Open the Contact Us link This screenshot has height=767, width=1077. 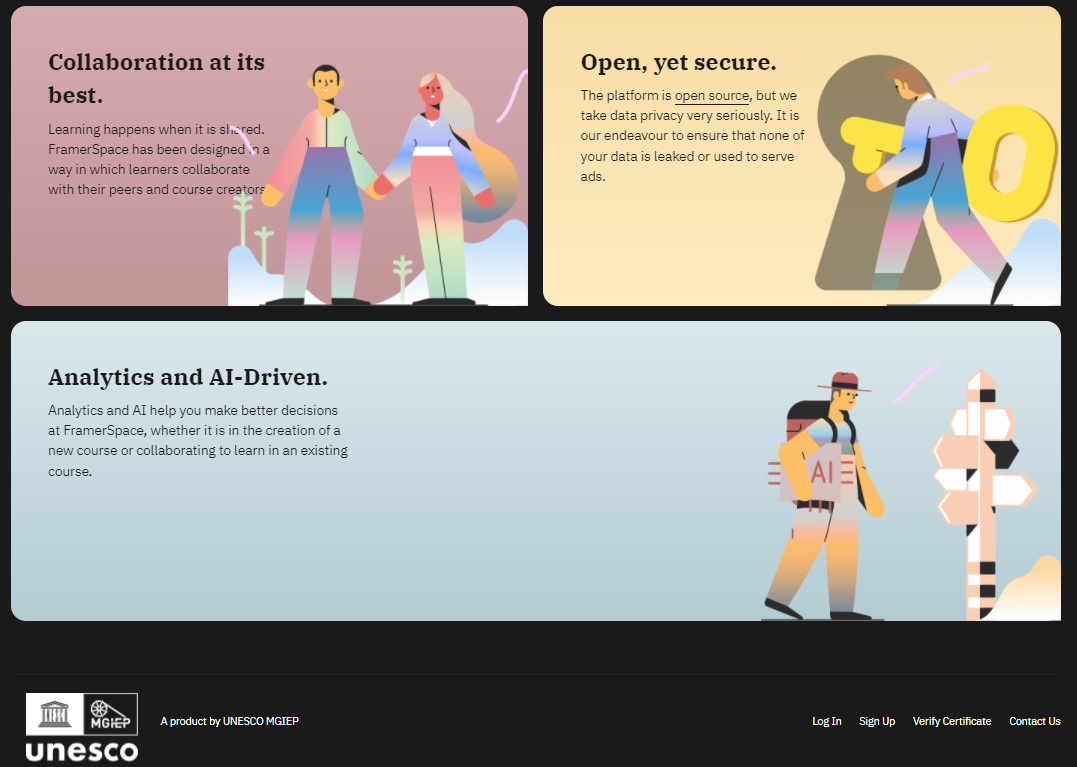pyautogui.click(x=1034, y=721)
